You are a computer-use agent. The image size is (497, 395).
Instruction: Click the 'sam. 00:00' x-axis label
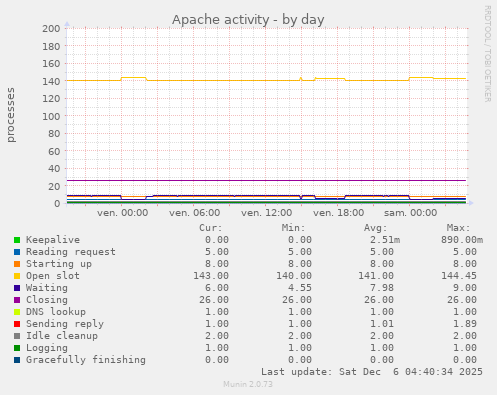click(x=410, y=213)
